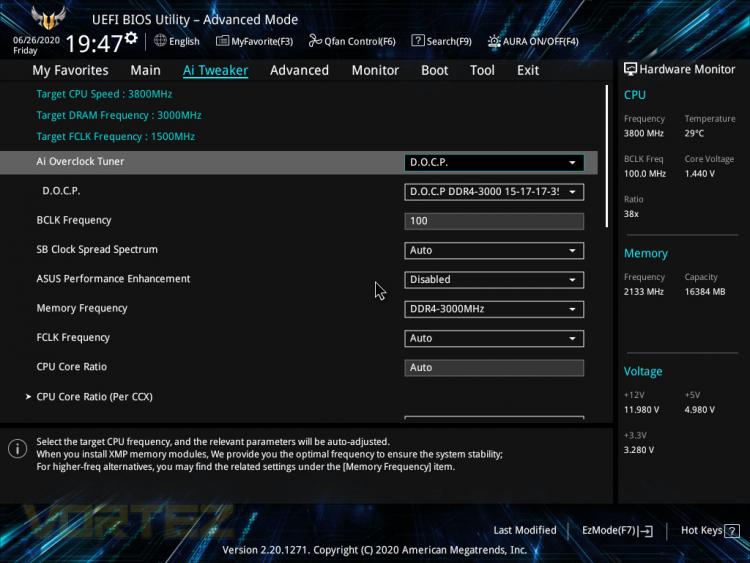
Task: Click the info icon beside help text
Action: coord(17,449)
